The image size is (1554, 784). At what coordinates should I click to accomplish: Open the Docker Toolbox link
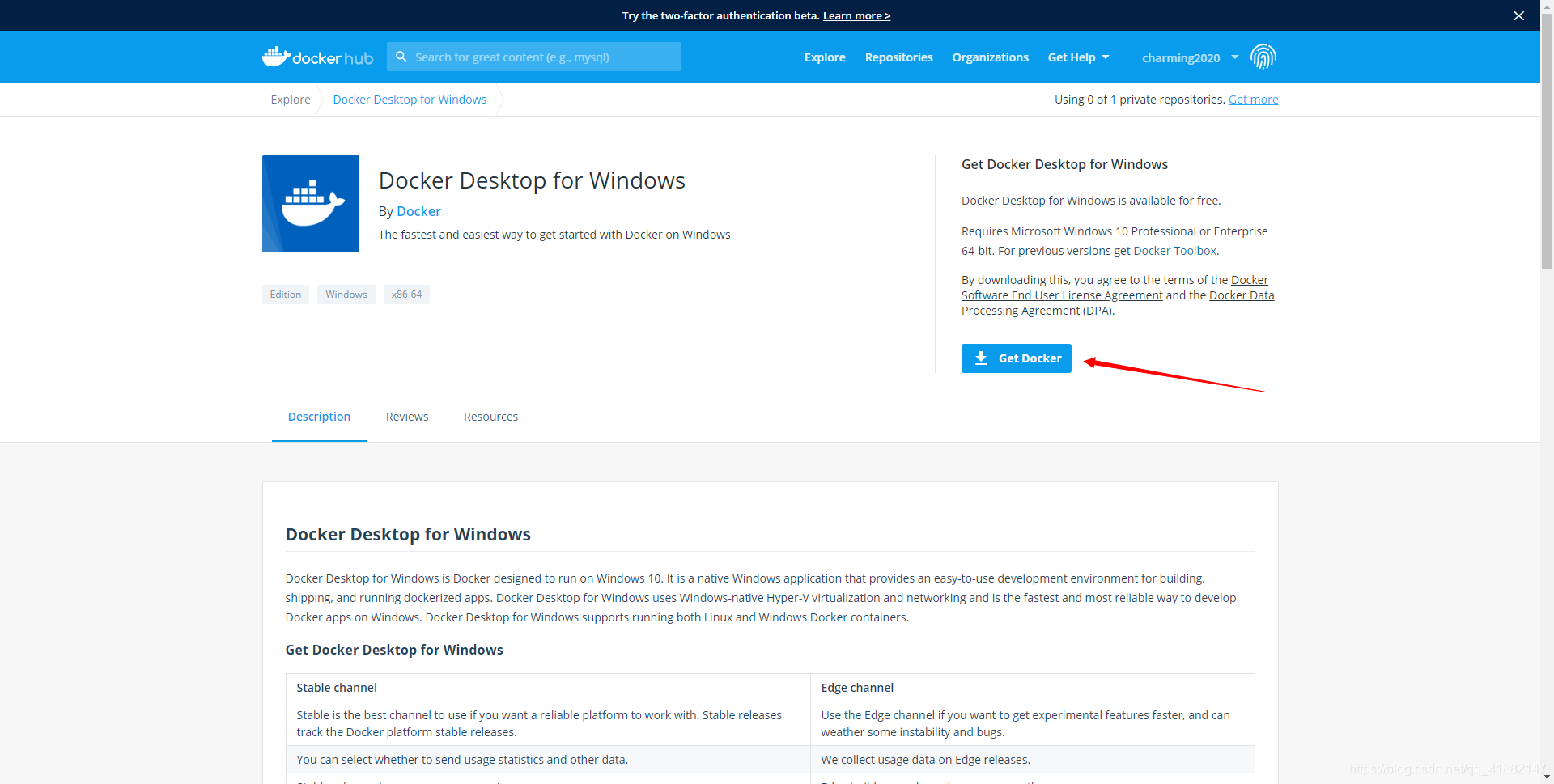tap(1174, 251)
